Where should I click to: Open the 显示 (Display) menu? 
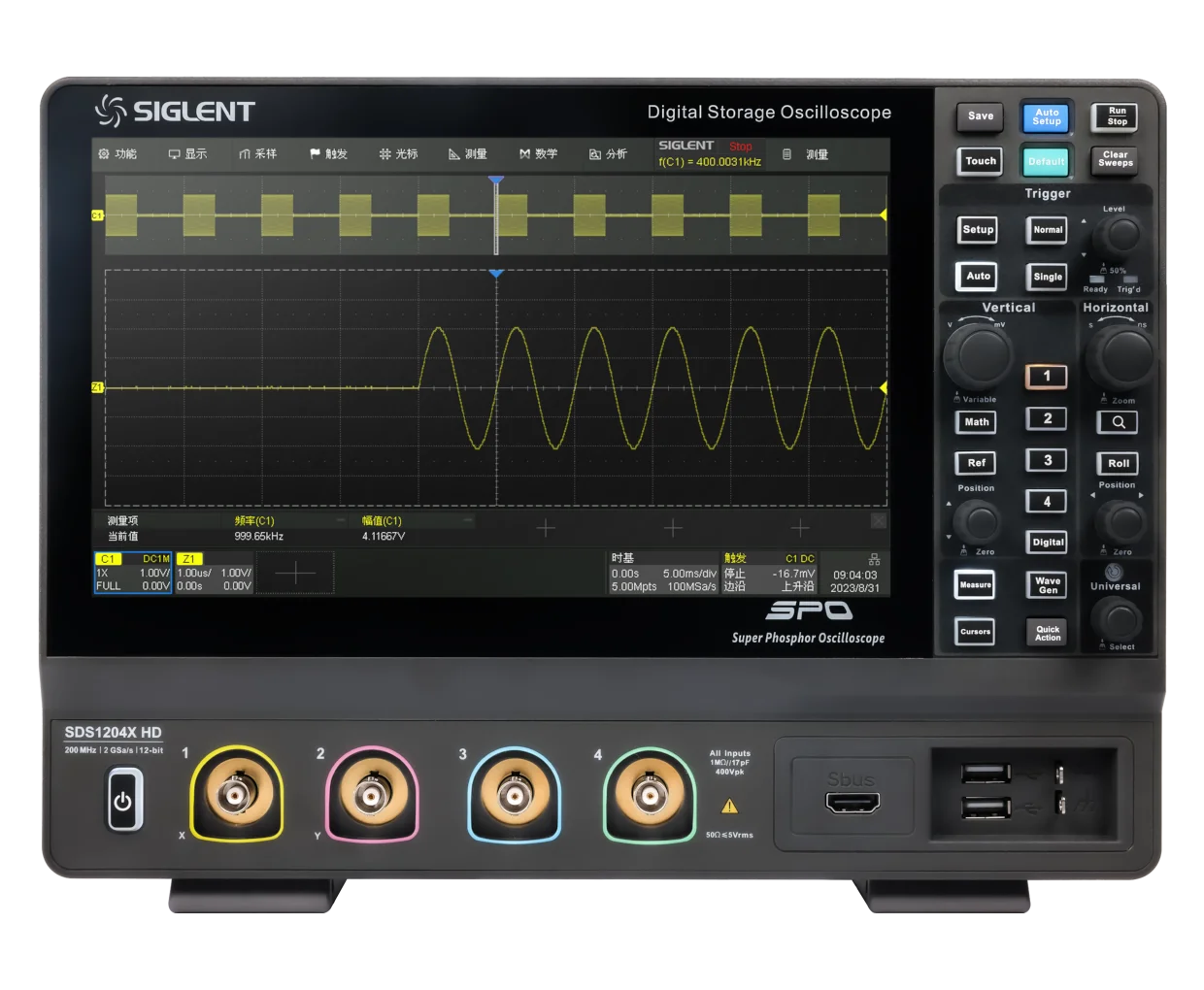pyautogui.click(x=187, y=154)
